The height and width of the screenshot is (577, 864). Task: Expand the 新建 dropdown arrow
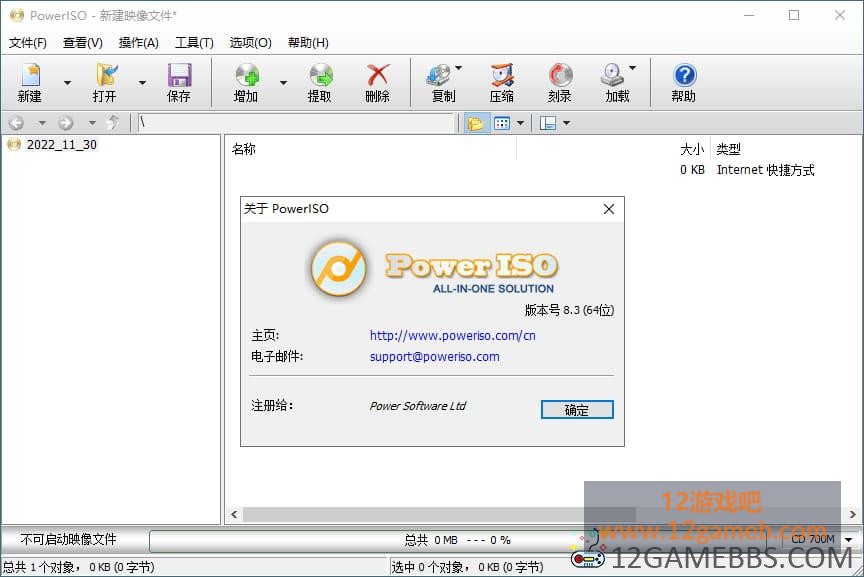pyautogui.click(x=67, y=83)
